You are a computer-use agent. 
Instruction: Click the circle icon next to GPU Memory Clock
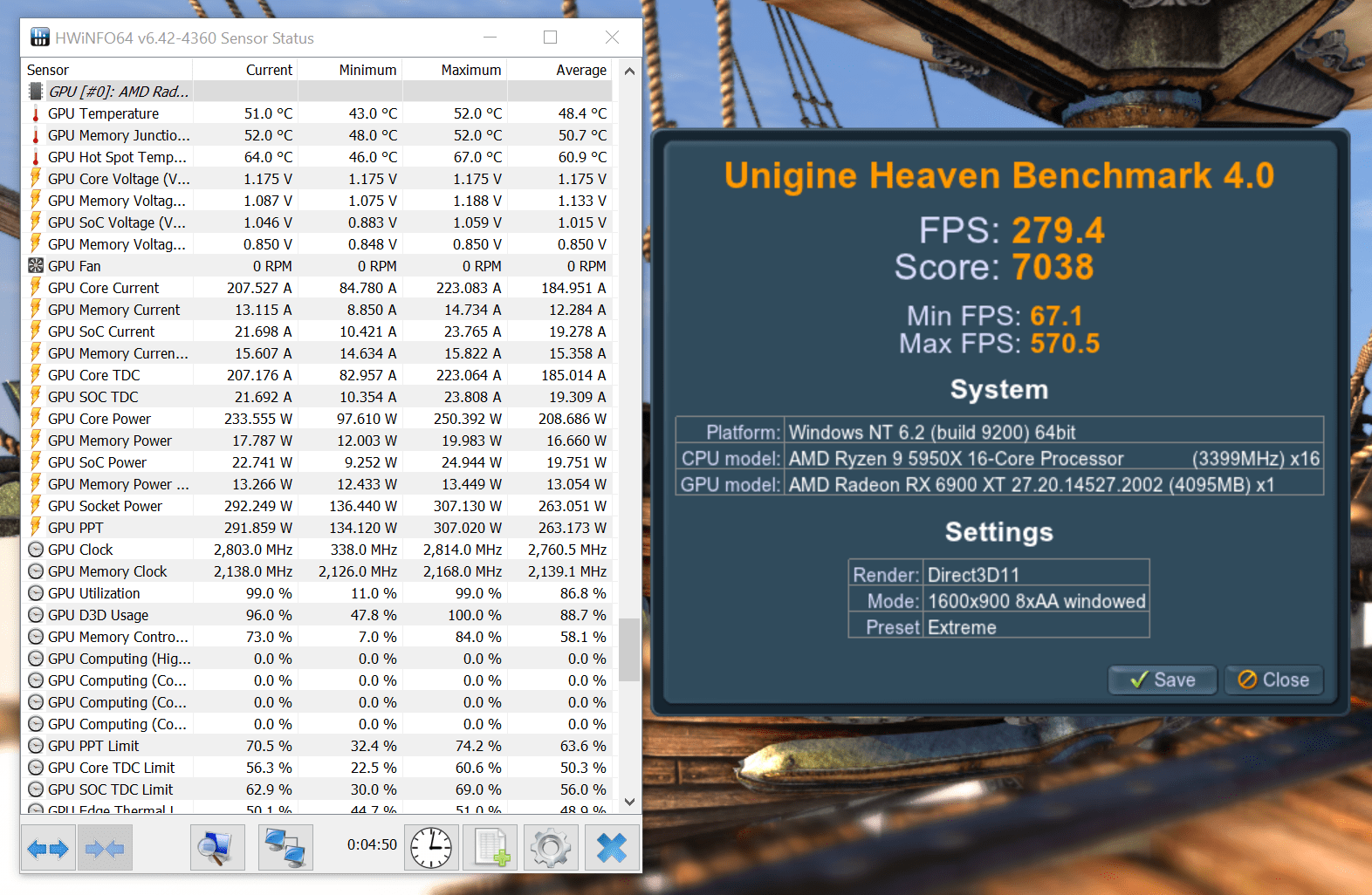click(36, 571)
